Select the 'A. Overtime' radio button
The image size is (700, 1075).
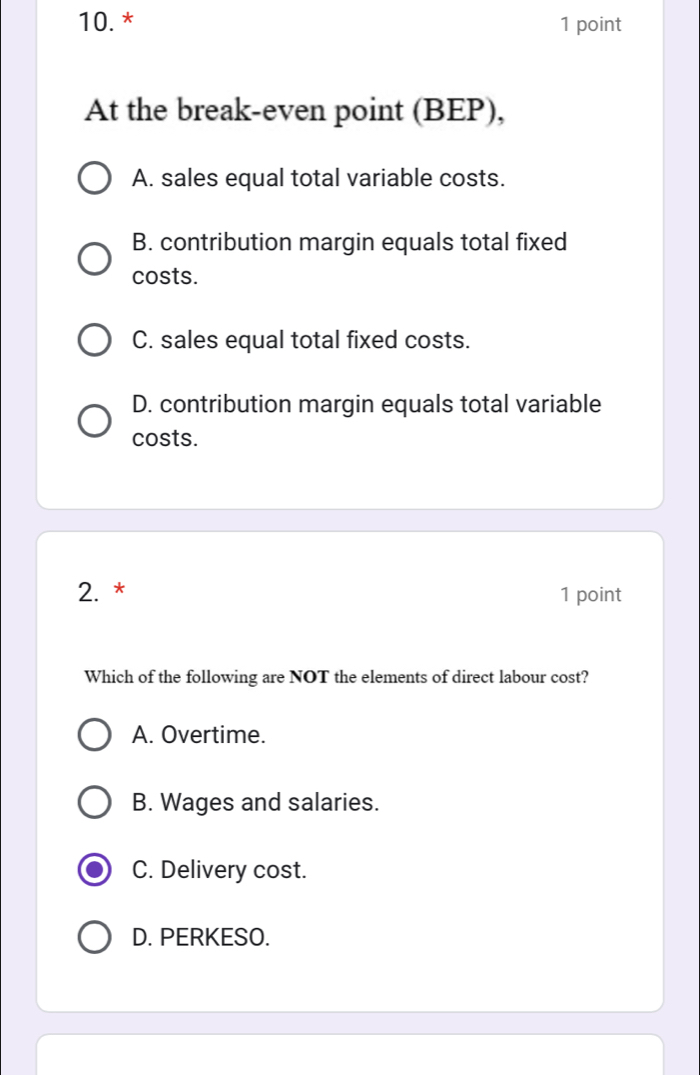coord(95,736)
